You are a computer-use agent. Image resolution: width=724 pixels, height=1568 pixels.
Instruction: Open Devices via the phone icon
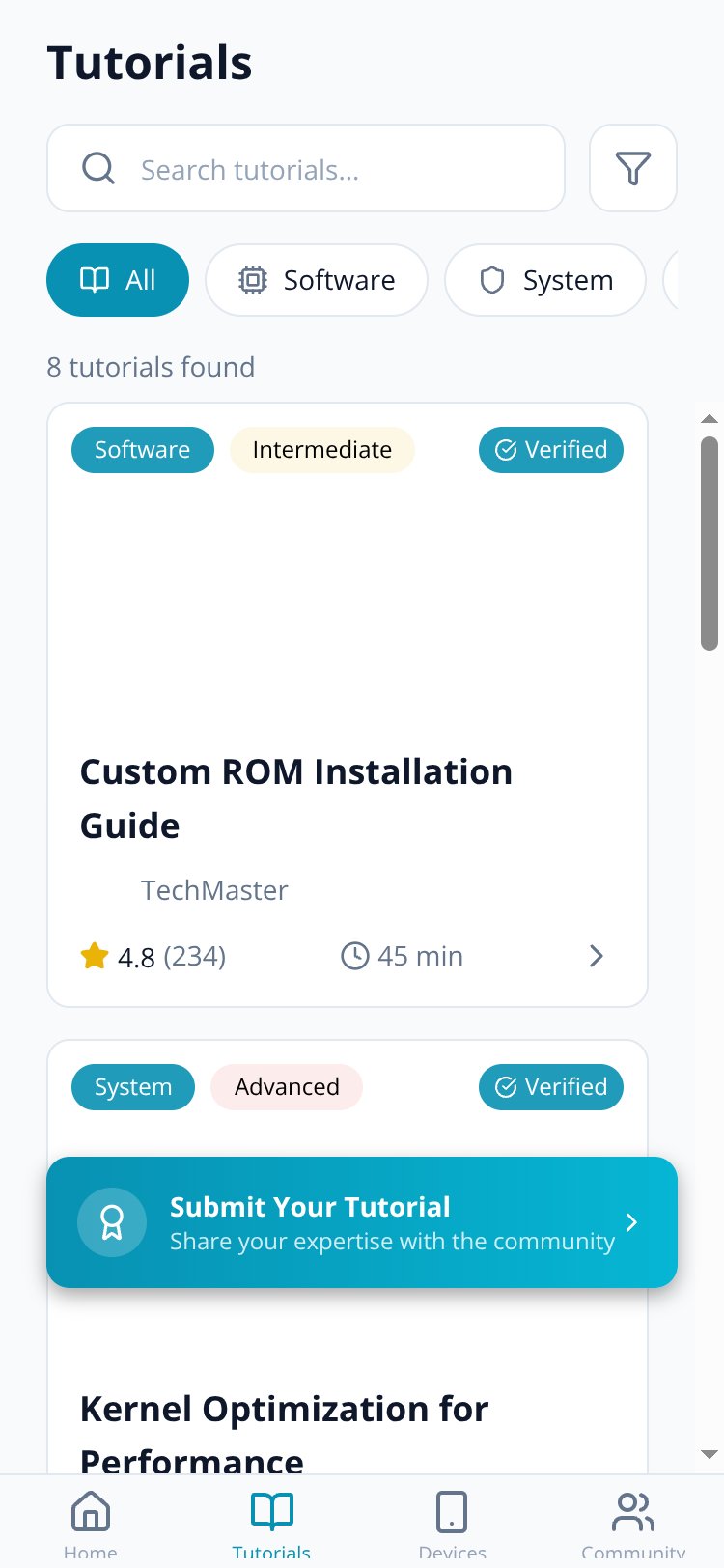click(x=452, y=1511)
